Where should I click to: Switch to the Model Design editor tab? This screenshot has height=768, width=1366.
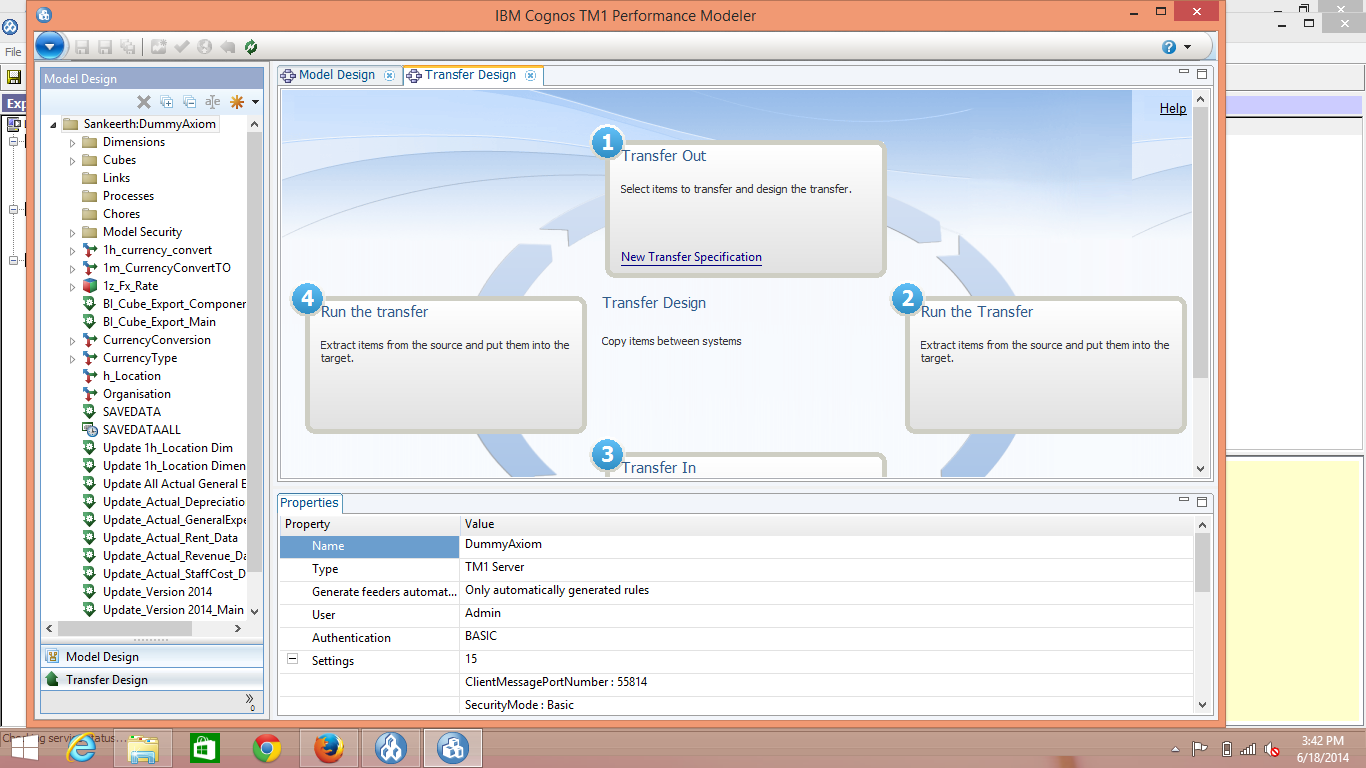337,75
